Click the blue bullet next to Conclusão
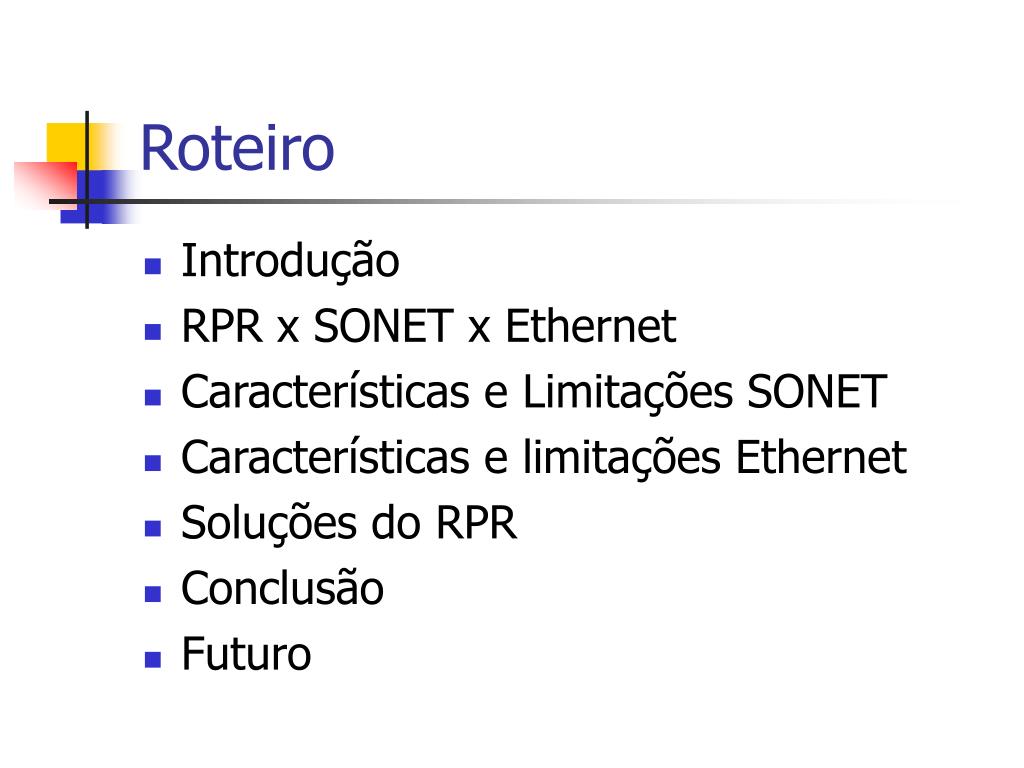The height and width of the screenshot is (768, 1024). (x=153, y=594)
